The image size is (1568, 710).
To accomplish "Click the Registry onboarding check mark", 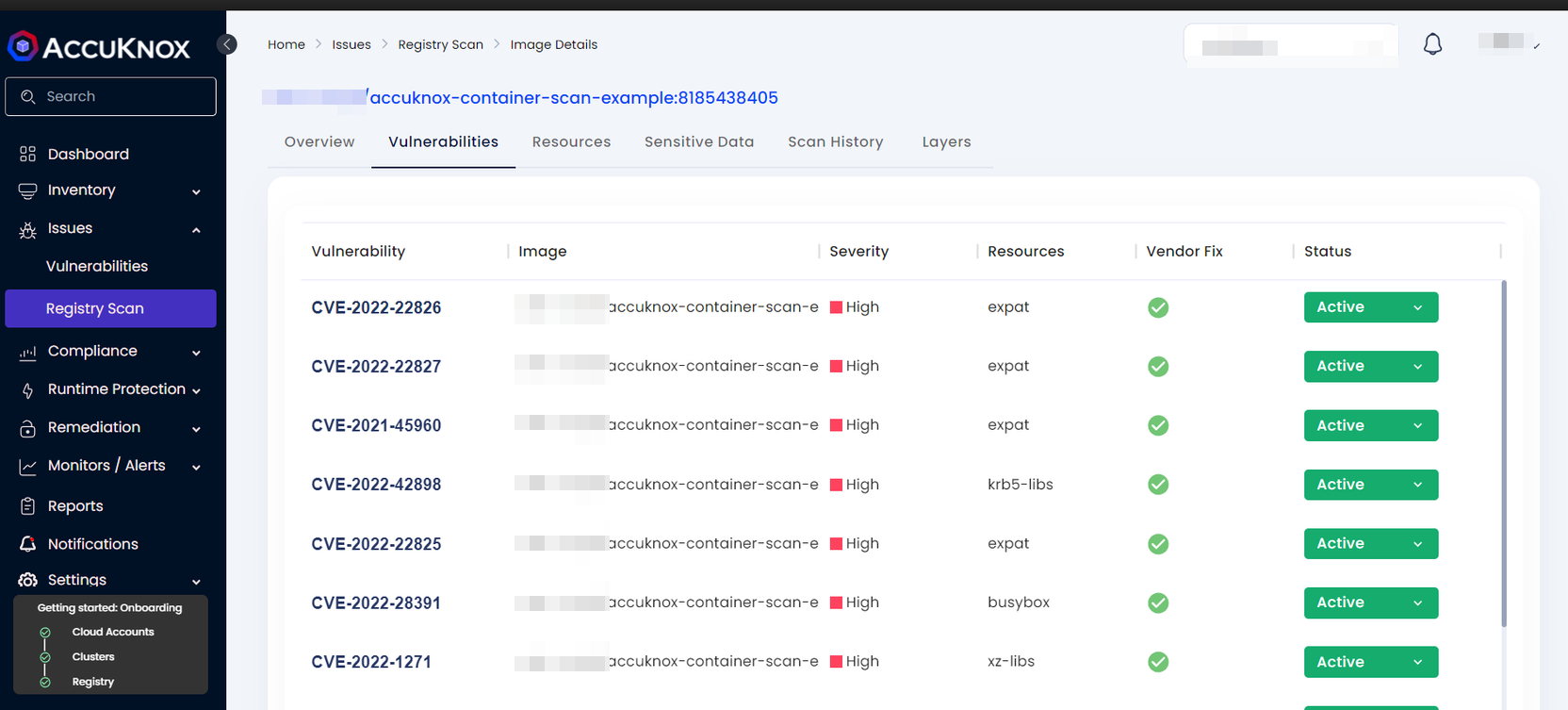I will [x=45, y=682].
